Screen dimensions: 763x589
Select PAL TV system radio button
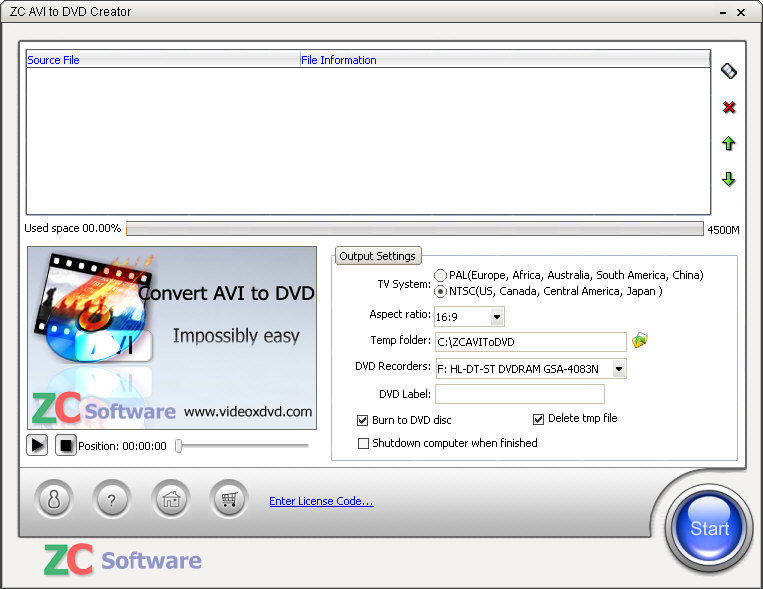(440, 276)
